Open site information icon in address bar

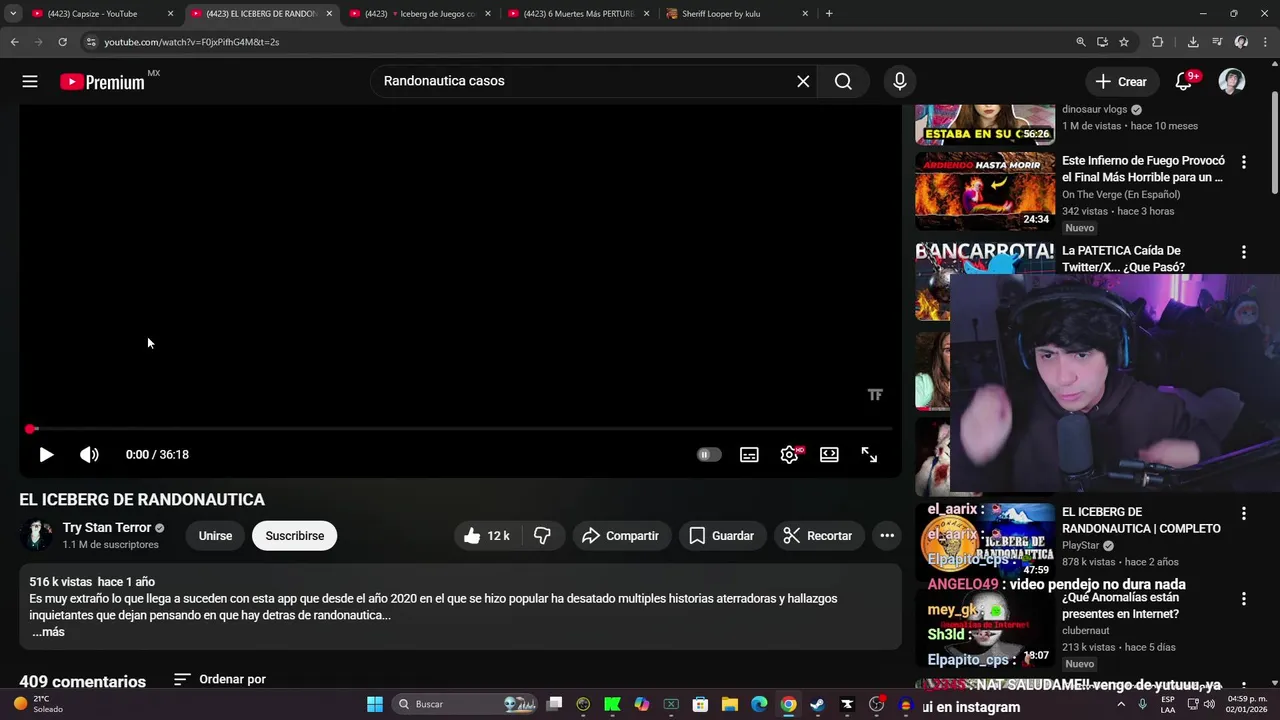(91, 42)
